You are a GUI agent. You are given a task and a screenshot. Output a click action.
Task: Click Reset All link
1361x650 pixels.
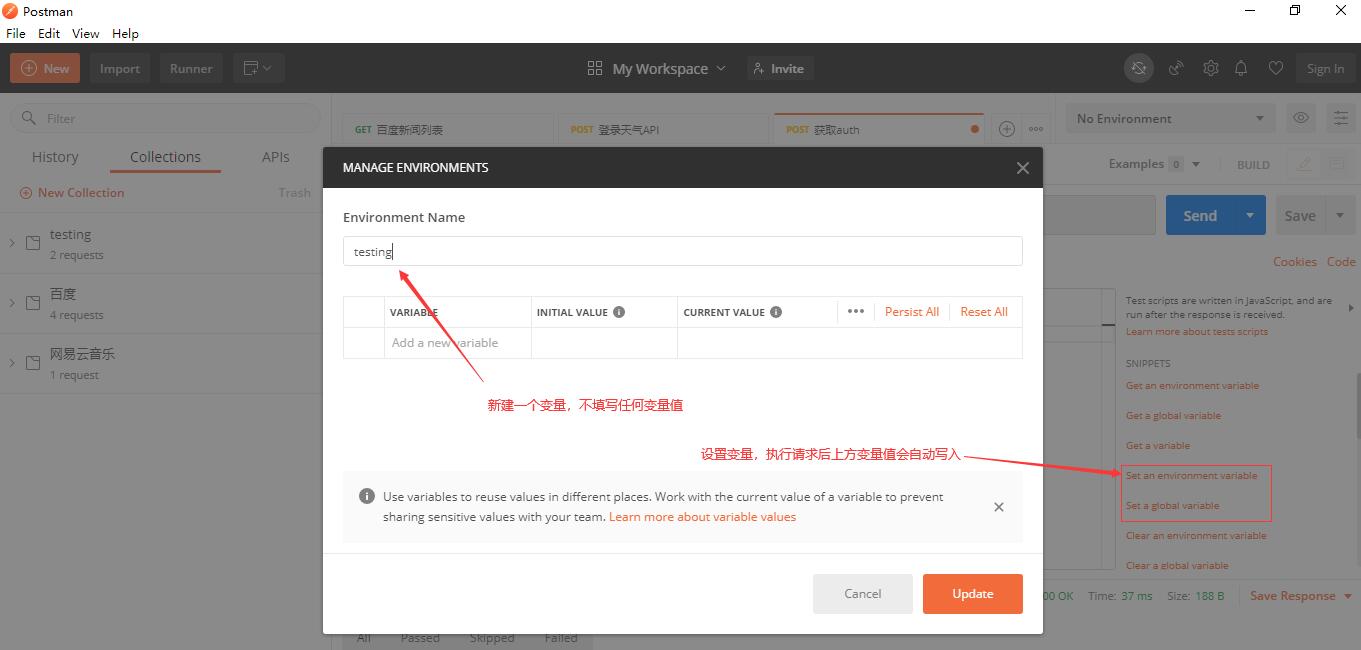click(x=984, y=312)
